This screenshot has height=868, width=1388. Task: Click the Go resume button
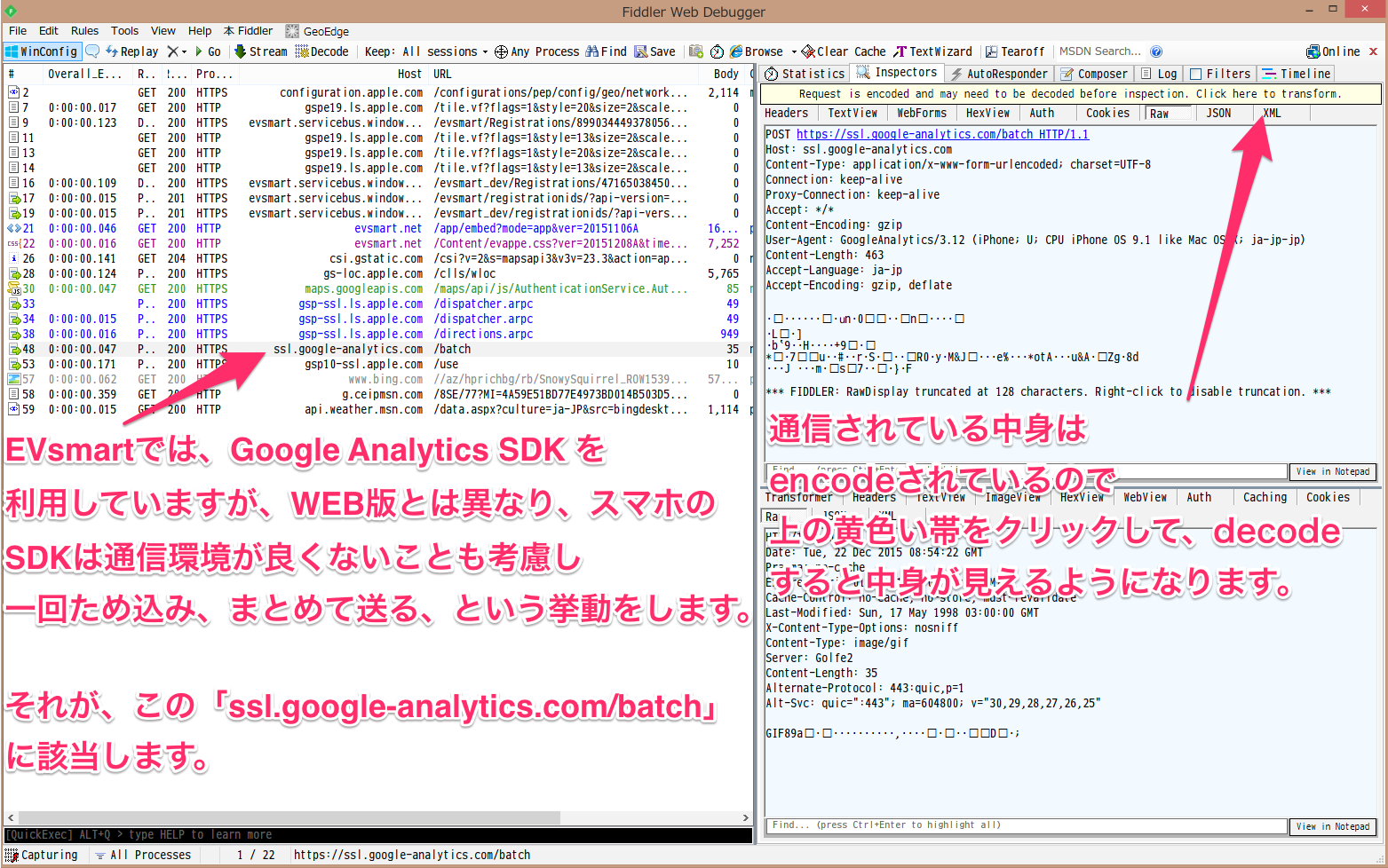click(x=208, y=51)
